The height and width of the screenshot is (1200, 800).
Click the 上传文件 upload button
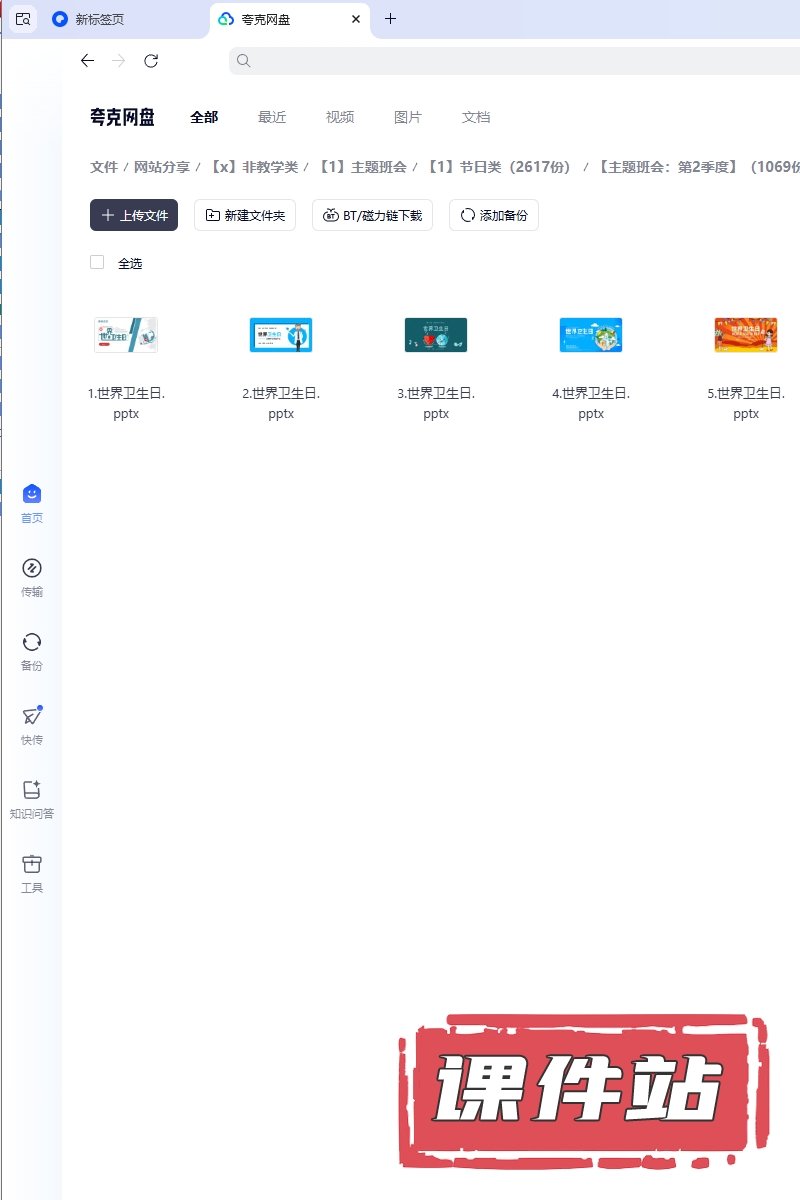[134, 215]
